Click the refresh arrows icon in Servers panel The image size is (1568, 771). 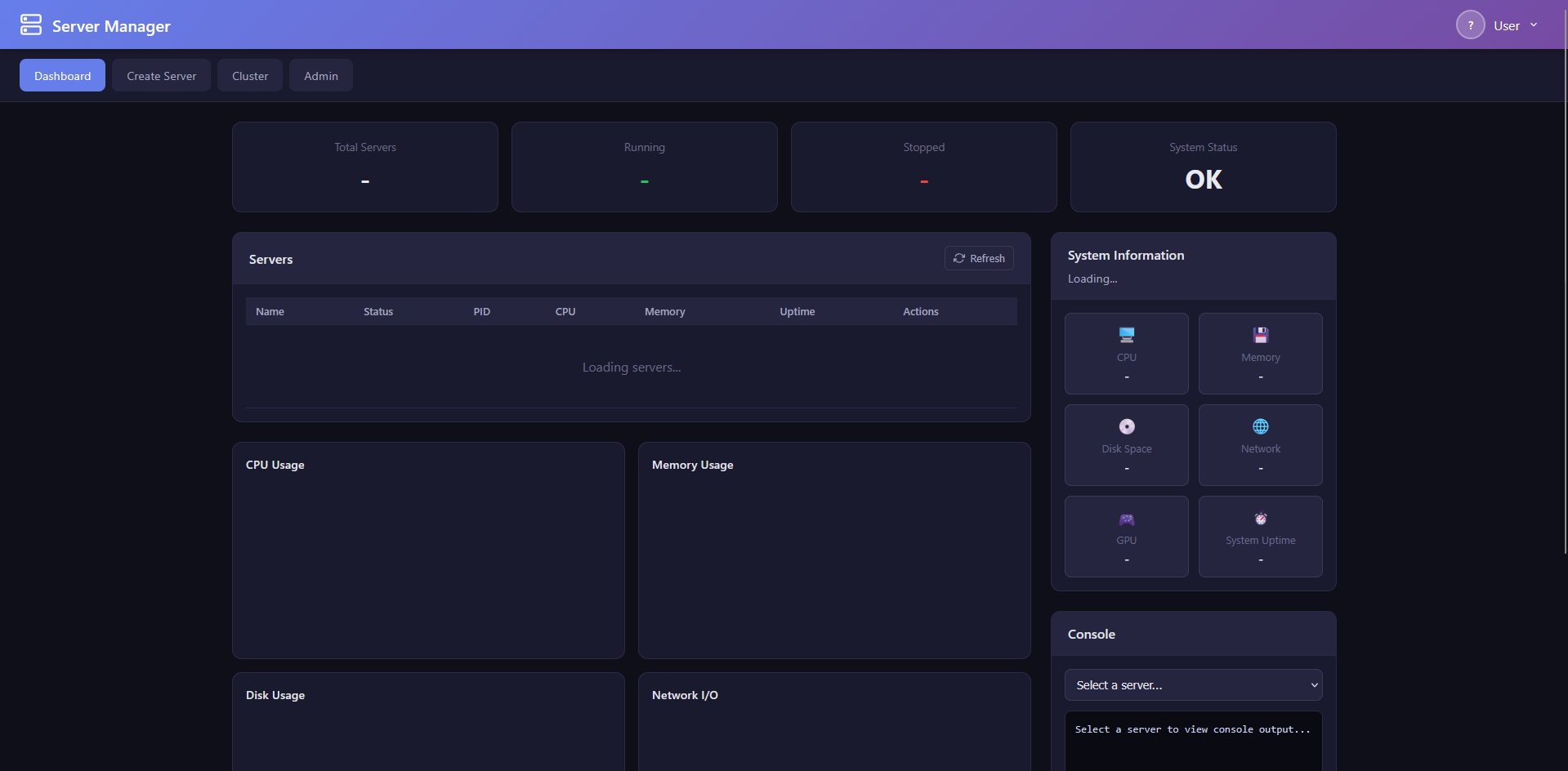(x=959, y=258)
